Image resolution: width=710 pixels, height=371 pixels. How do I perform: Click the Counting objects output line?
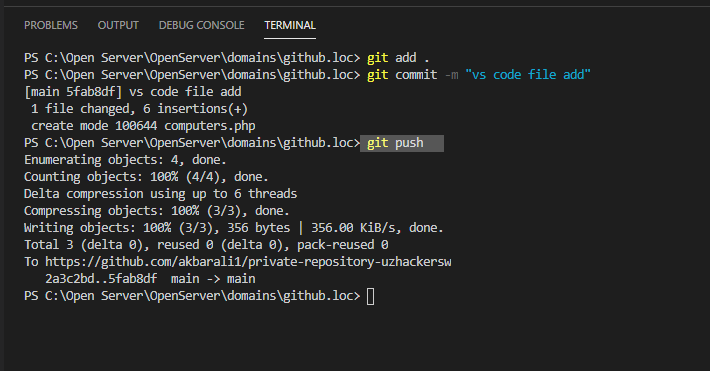click(x=146, y=177)
